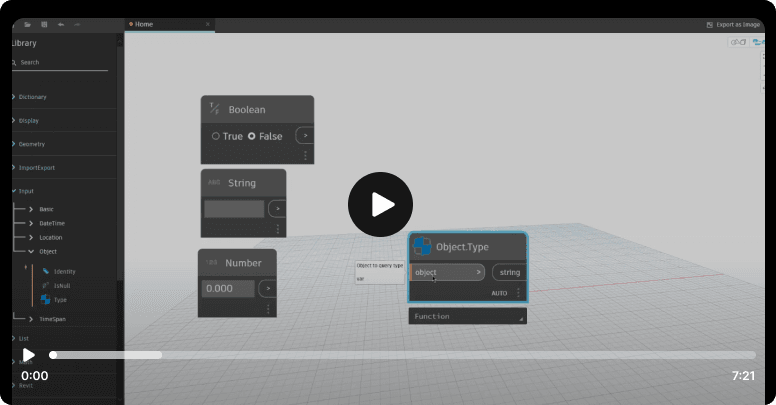Click the Export as Image icon
Viewport: 776px width, 405px height.
point(710,25)
